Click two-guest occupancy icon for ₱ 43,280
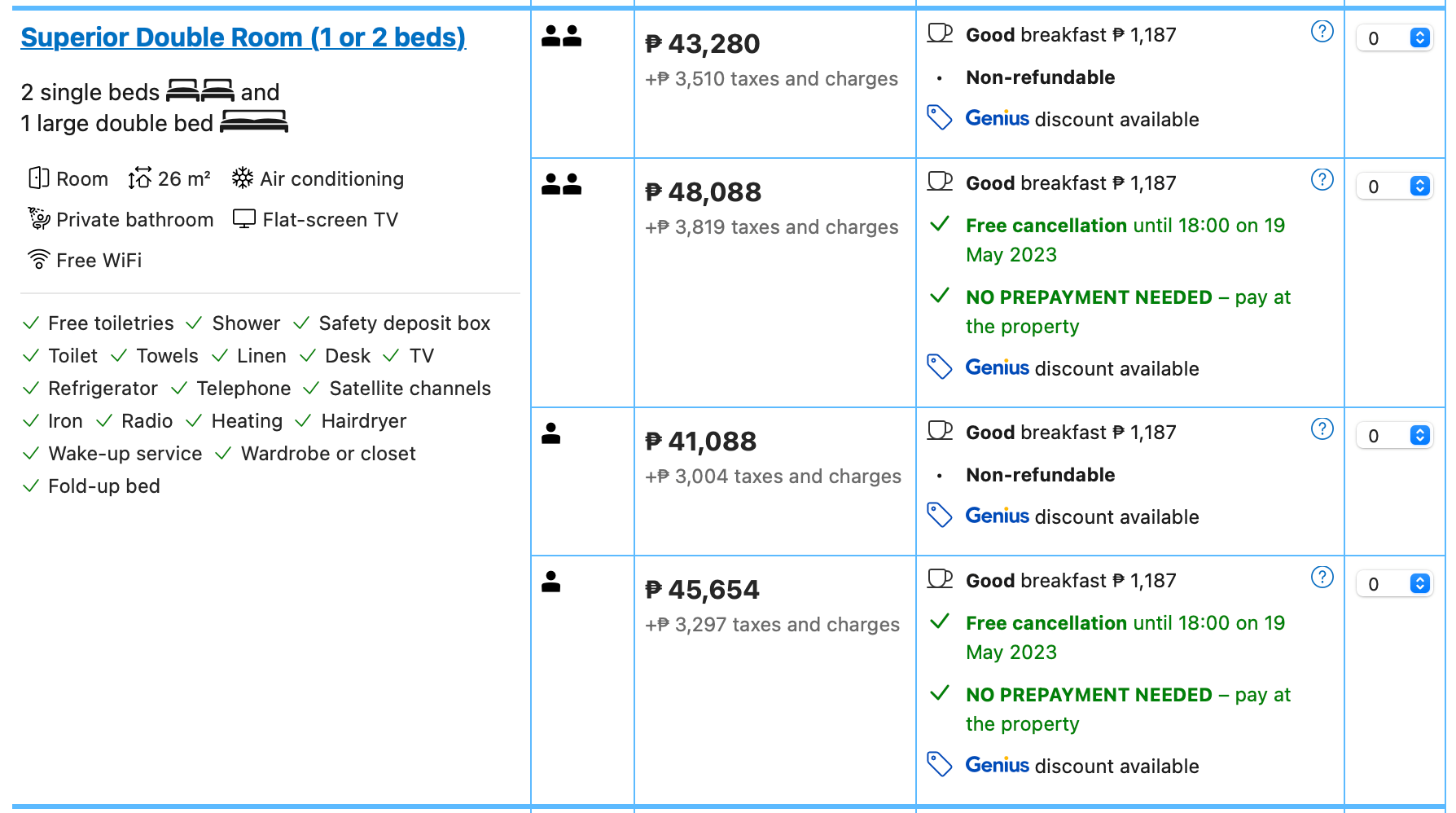The width and height of the screenshot is (1456, 813). [561, 36]
